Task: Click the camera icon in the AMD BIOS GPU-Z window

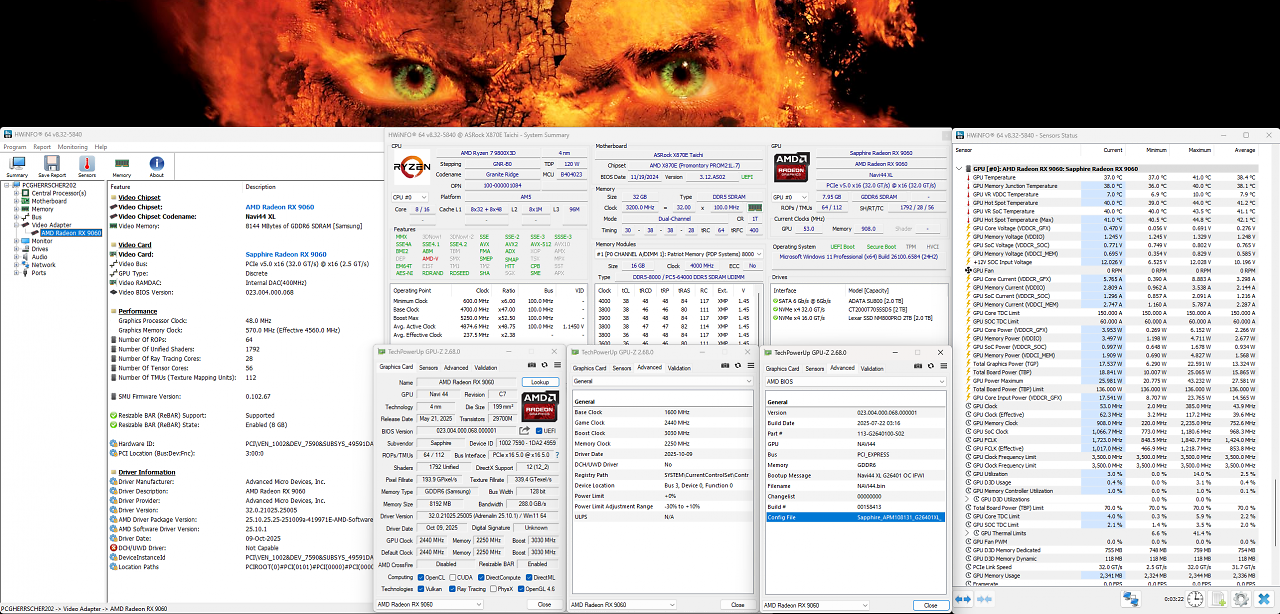Action: [918, 367]
